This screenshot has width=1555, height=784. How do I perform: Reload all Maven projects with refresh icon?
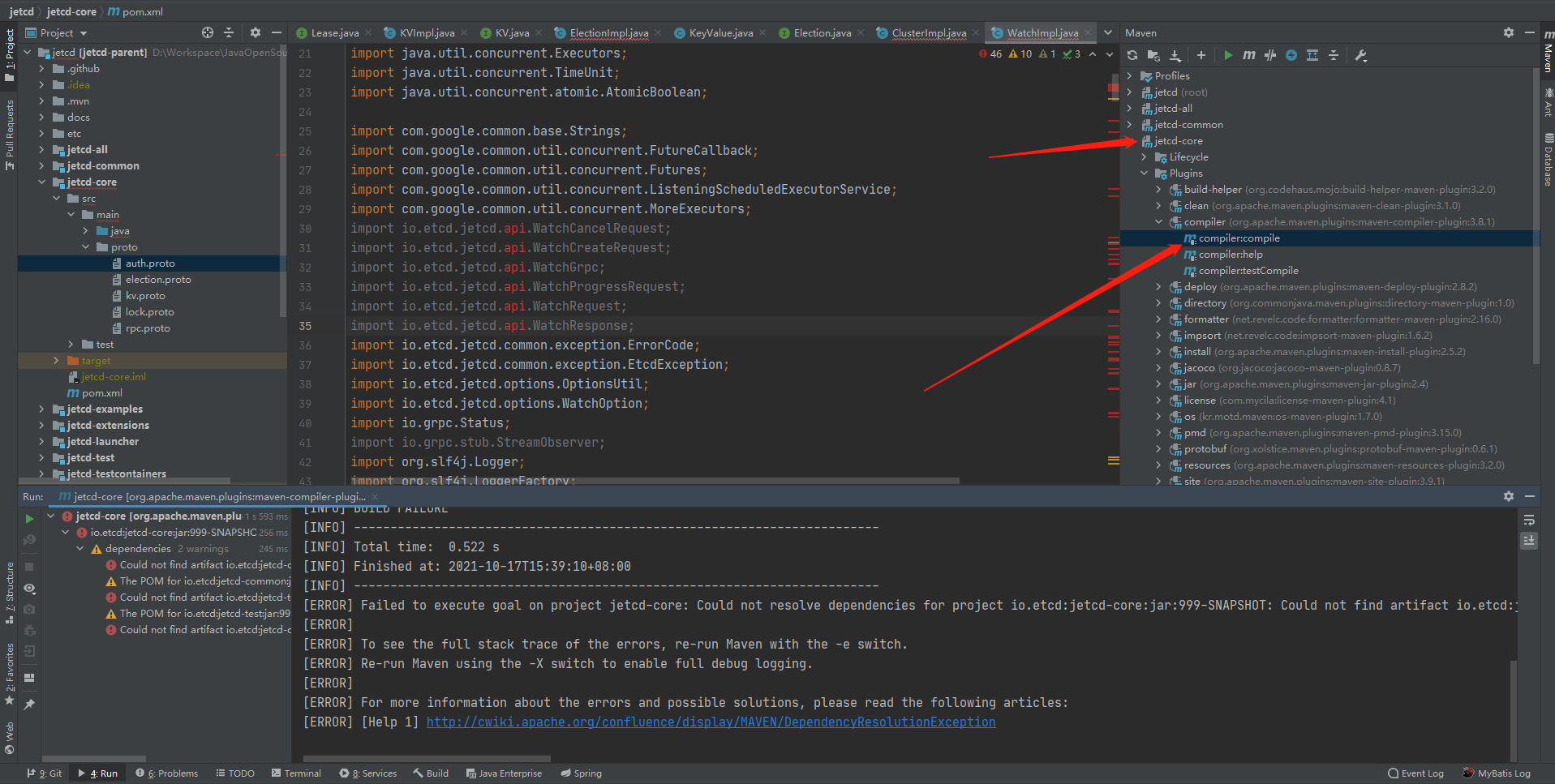[1132, 55]
